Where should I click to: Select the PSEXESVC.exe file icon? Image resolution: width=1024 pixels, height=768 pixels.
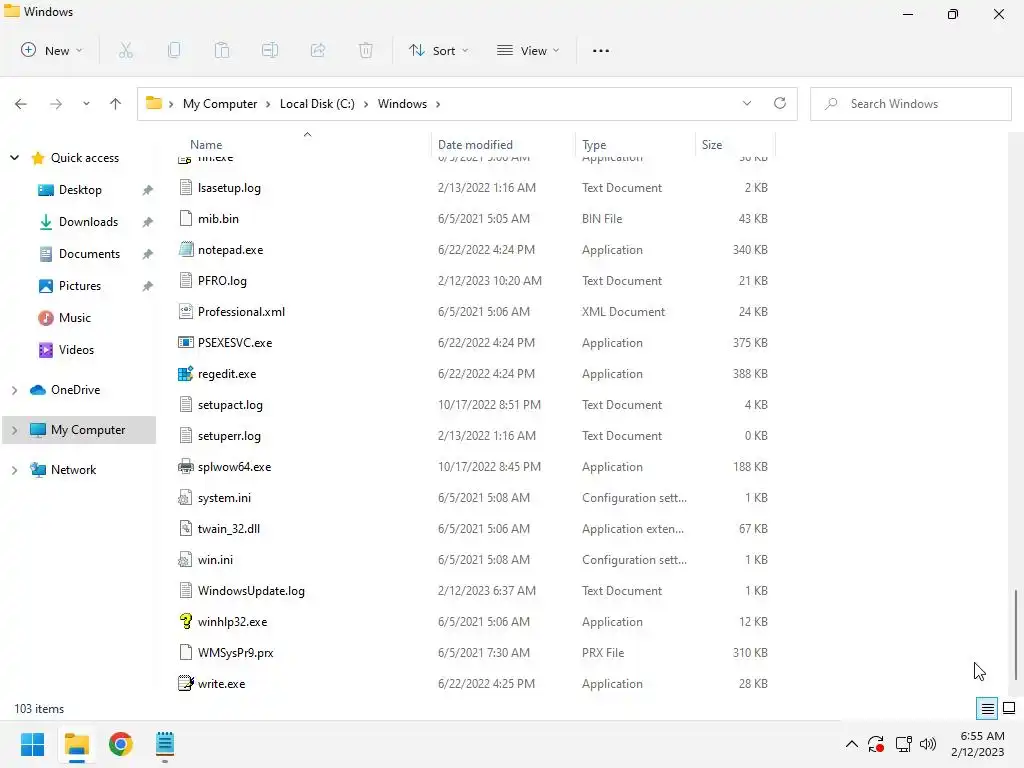click(186, 342)
